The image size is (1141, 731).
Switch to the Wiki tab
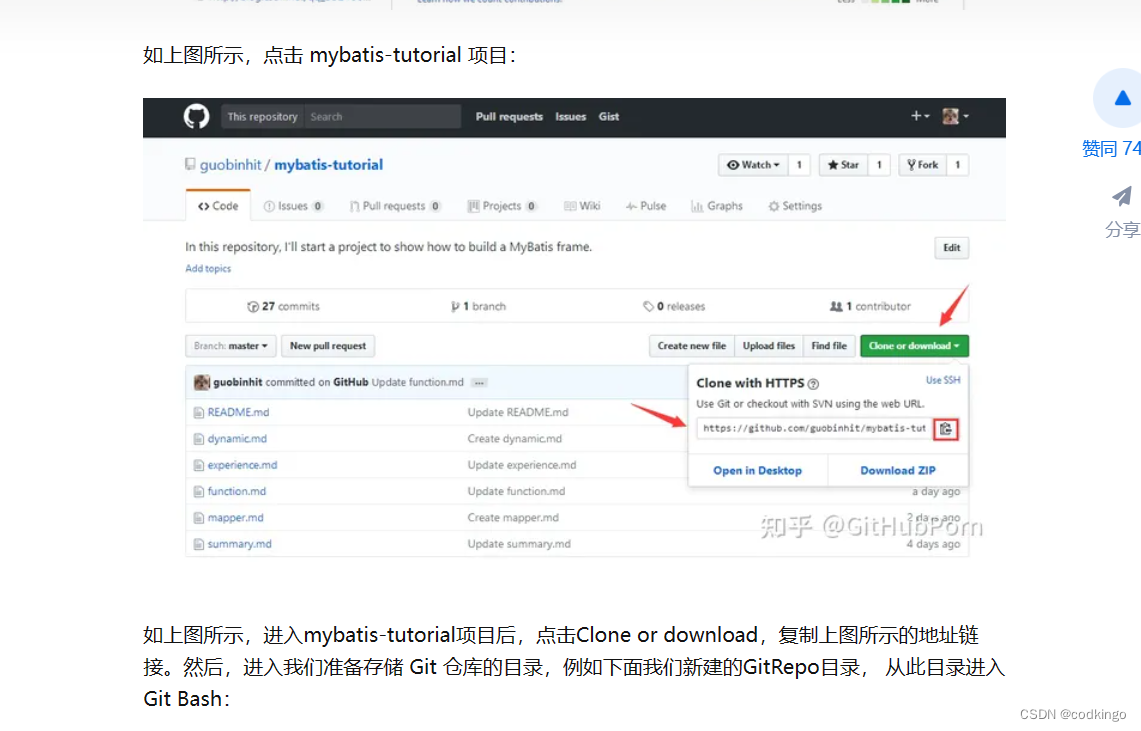(x=582, y=206)
